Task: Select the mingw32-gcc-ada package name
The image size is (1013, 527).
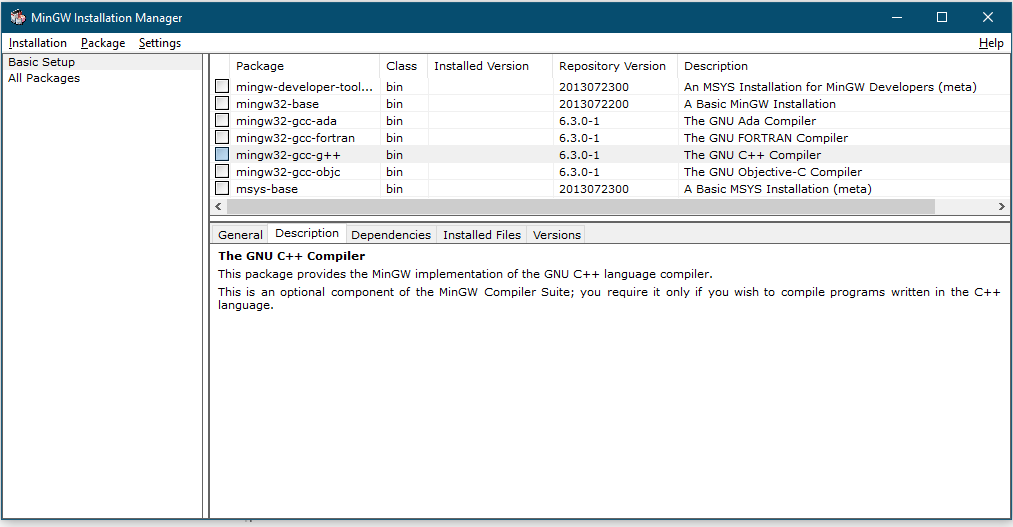Action: point(286,121)
